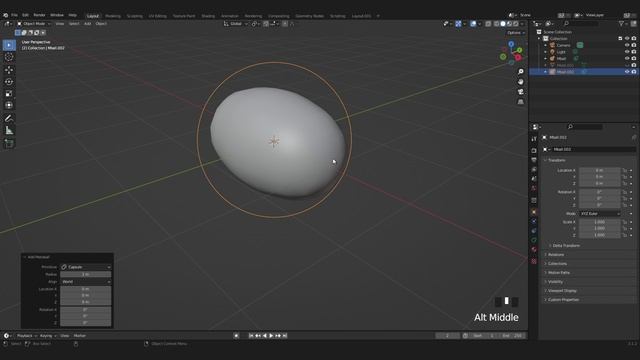This screenshot has height=360, width=640.
Task: Expand the Custom Properties panel
Action: pyautogui.click(x=563, y=300)
